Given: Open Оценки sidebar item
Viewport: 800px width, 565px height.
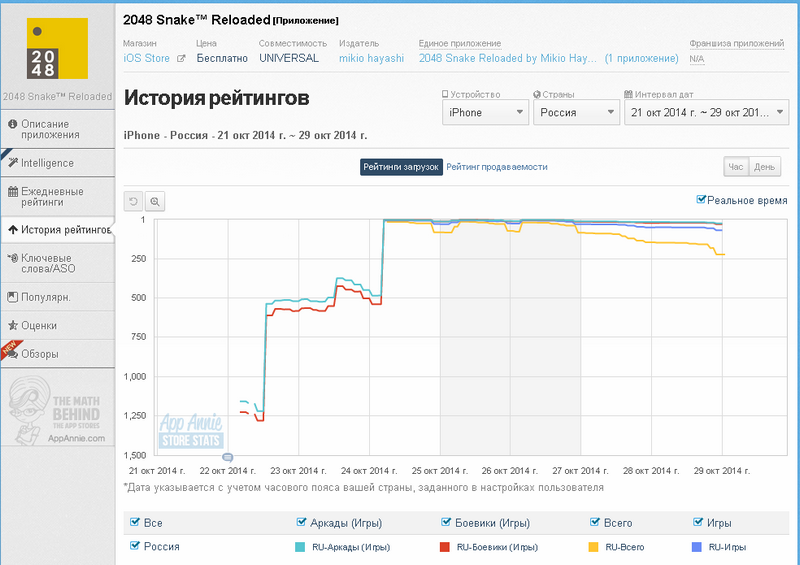Looking at the screenshot, I should [x=57, y=326].
